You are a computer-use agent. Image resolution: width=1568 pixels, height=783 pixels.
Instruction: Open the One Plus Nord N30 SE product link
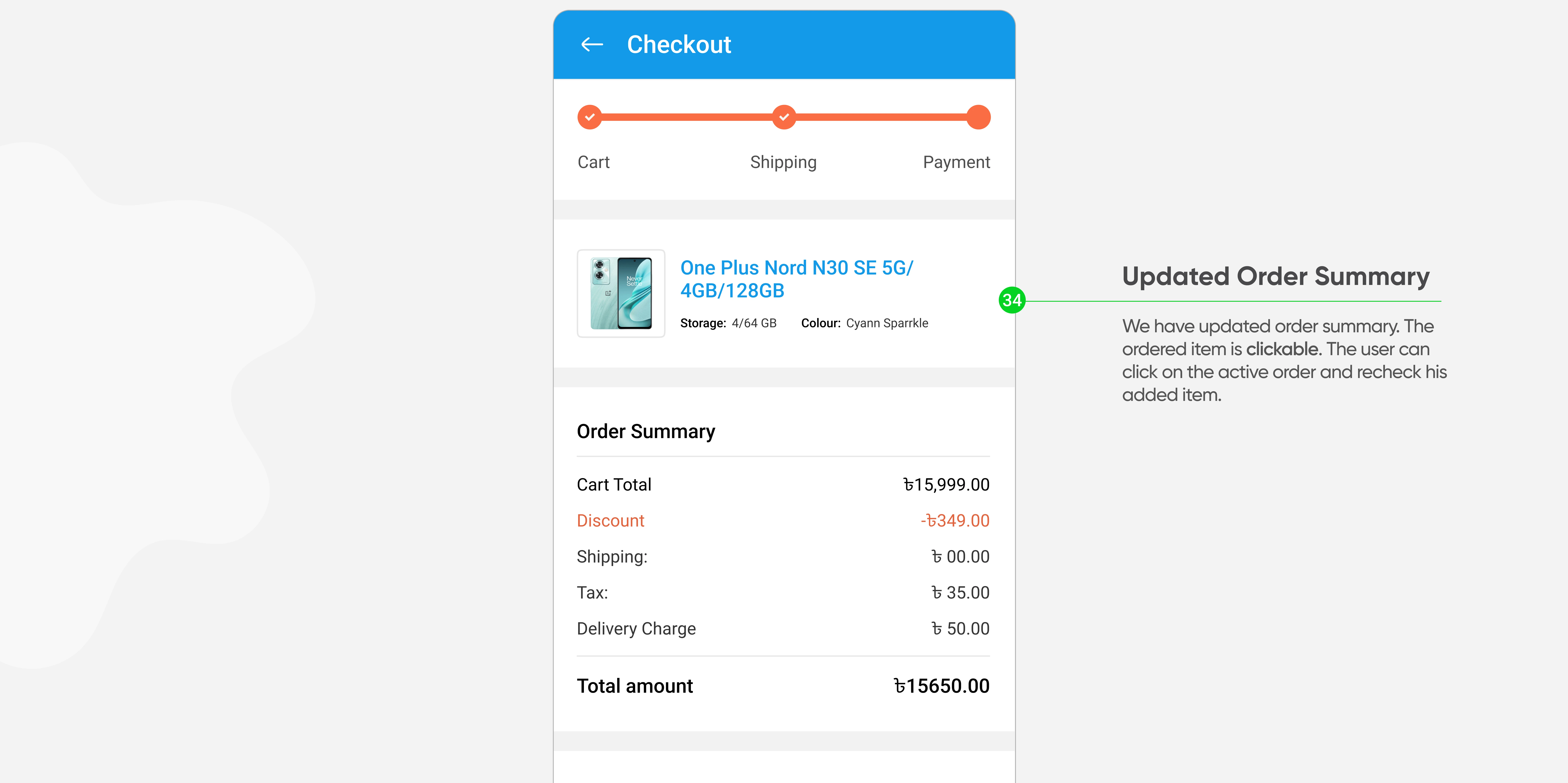[796, 279]
